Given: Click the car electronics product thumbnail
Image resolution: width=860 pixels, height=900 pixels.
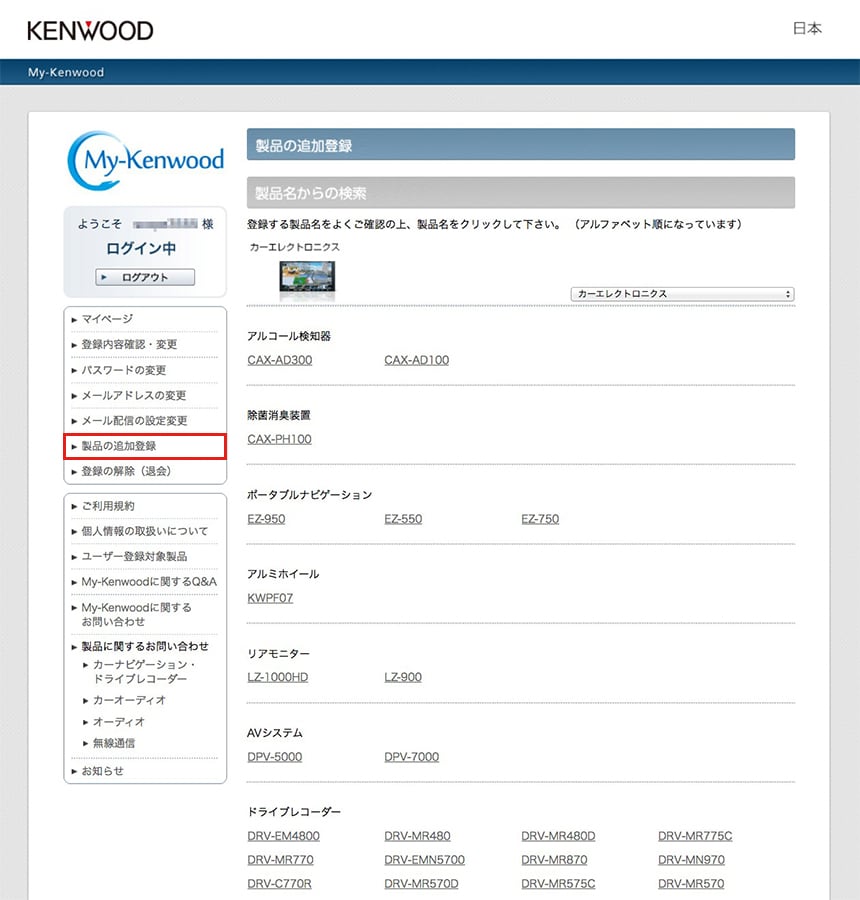Looking at the screenshot, I should click(307, 275).
